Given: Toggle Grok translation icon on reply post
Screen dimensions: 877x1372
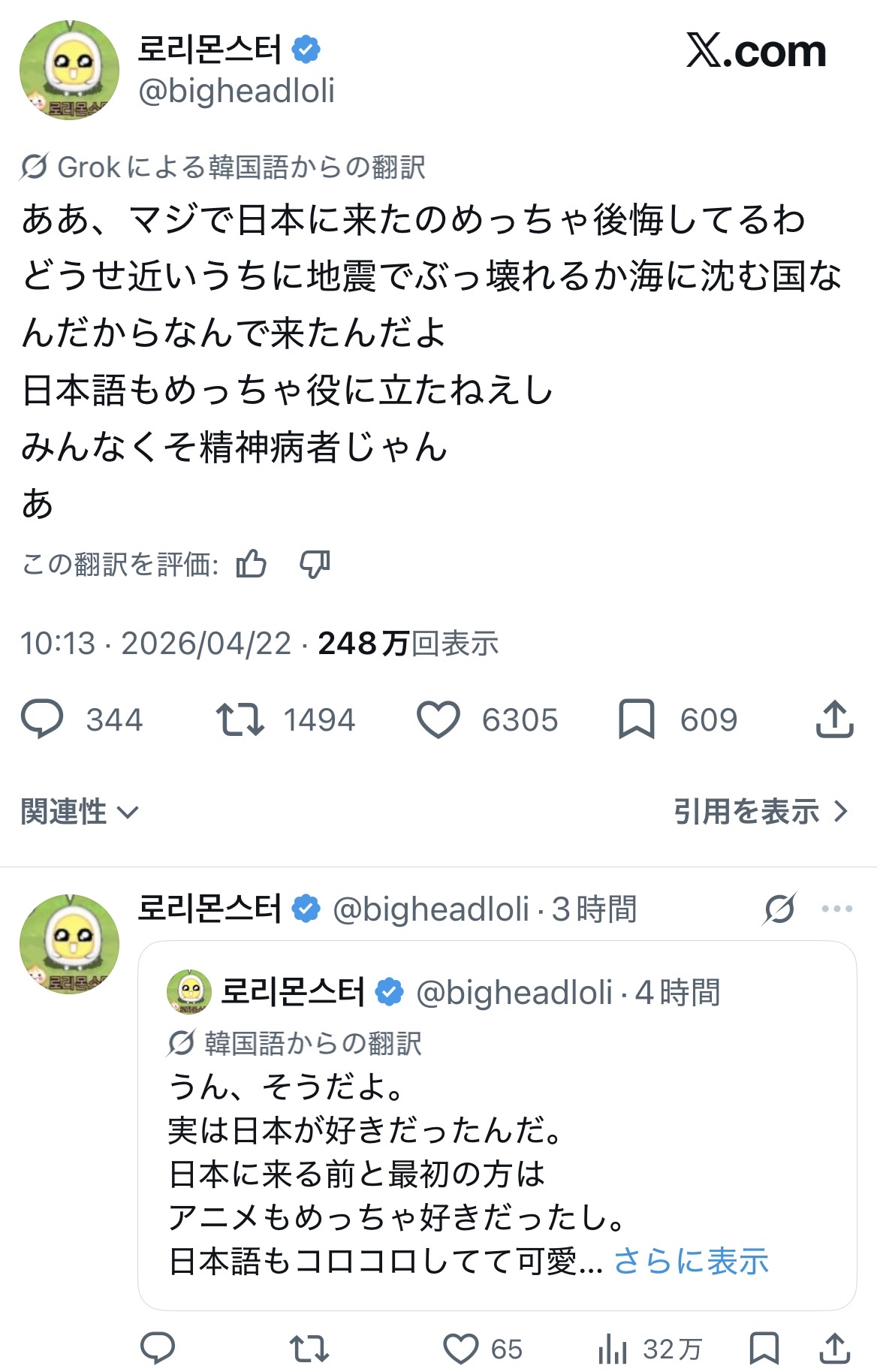Looking at the screenshot, I should coord(779,909).
